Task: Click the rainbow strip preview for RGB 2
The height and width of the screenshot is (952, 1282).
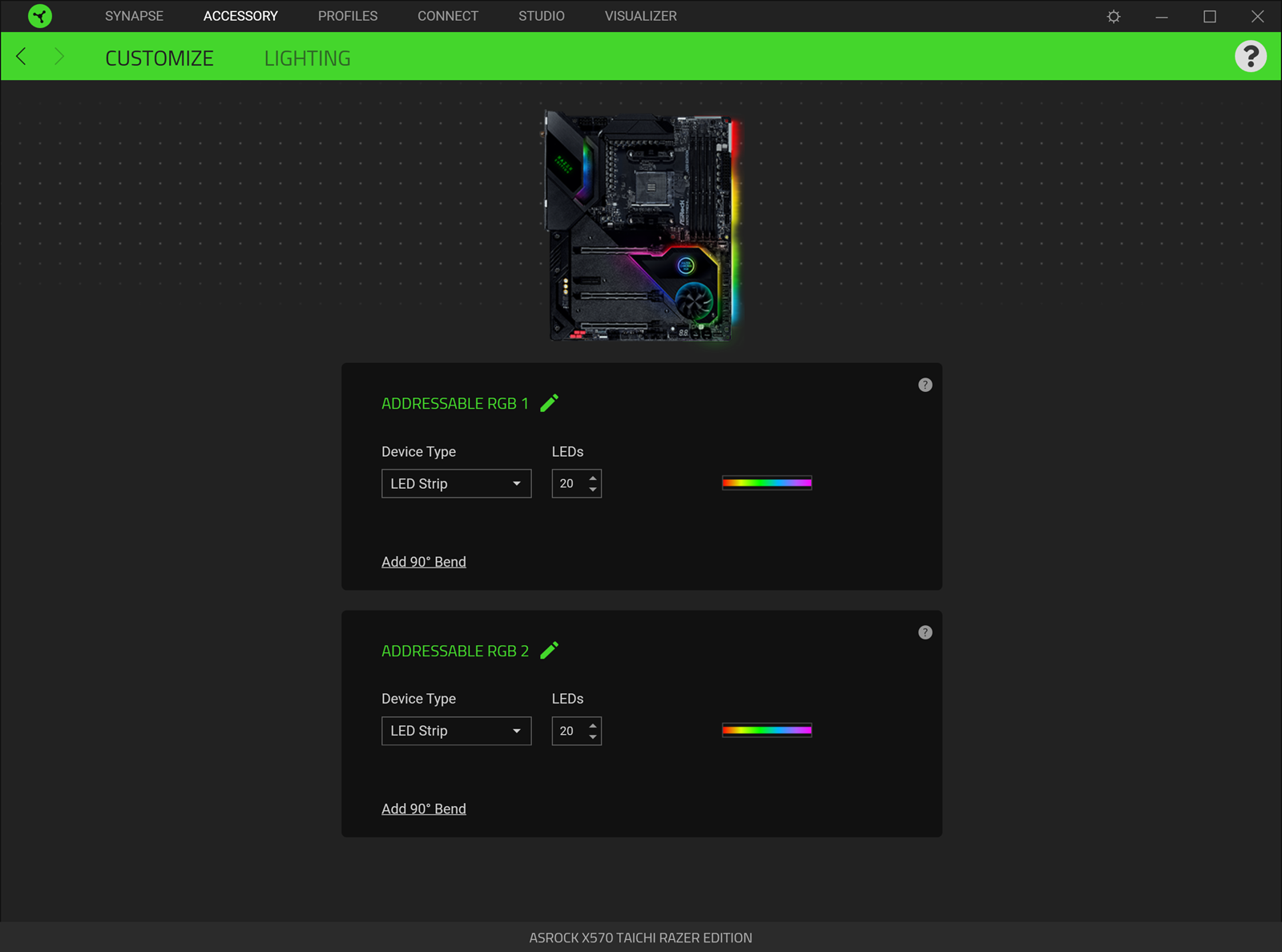Action: tap(767, 730)
